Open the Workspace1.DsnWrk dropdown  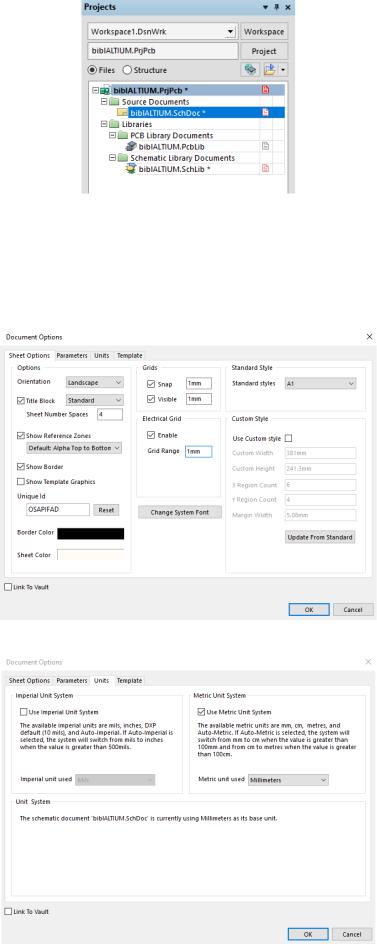click(x=229, y=32)
